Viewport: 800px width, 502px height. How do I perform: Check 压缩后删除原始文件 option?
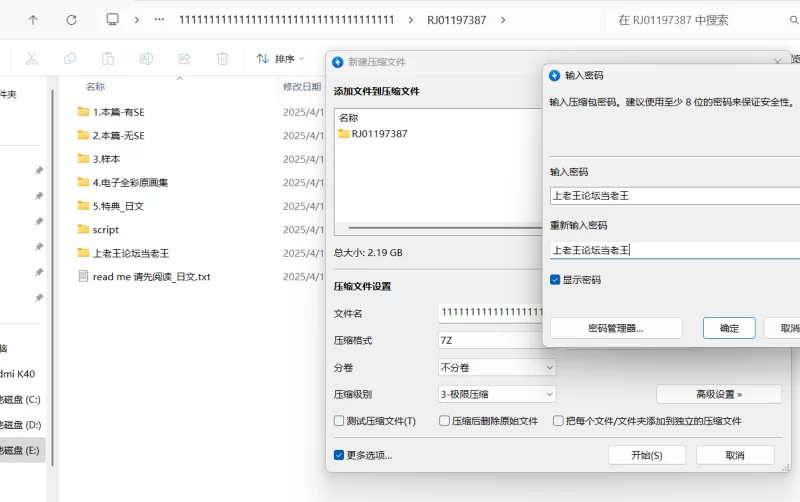(445, 421)
